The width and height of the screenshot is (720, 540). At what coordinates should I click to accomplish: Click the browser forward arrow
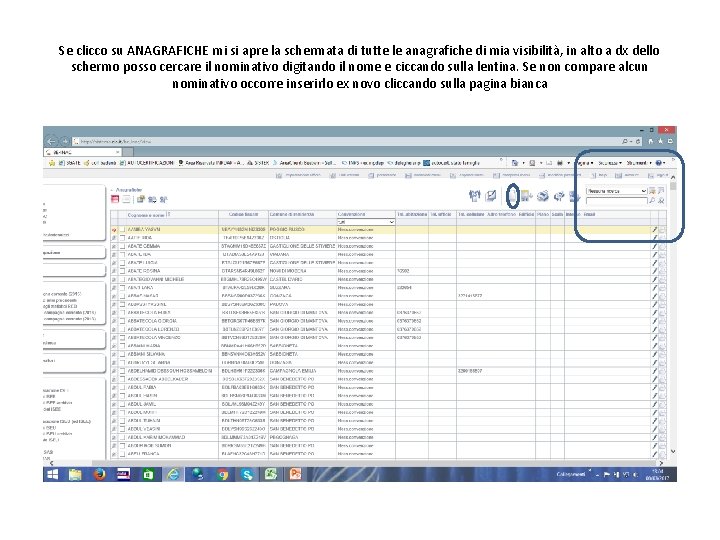coord(65,141)
